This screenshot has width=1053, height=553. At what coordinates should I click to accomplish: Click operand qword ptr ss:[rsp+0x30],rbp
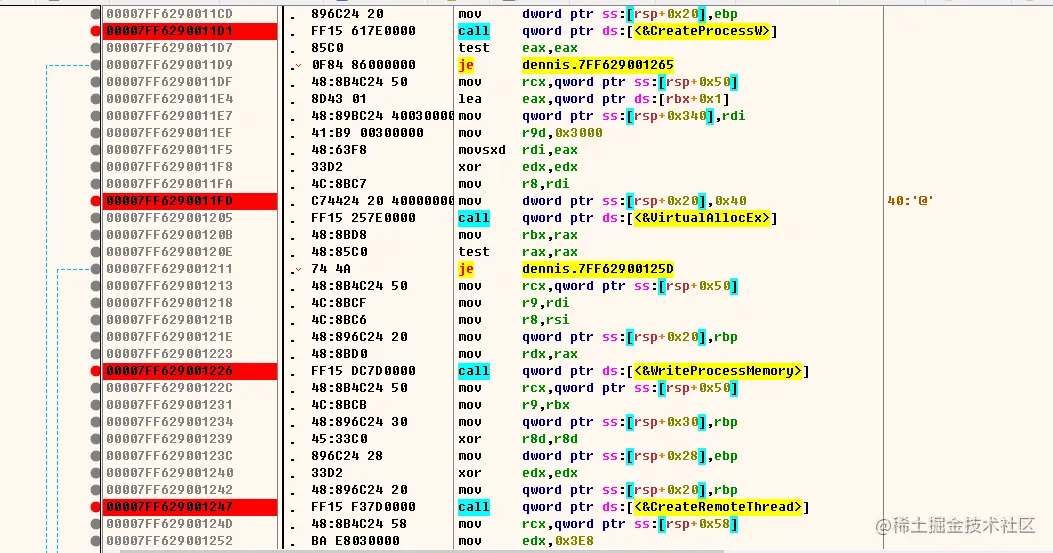tap(630, 422)
